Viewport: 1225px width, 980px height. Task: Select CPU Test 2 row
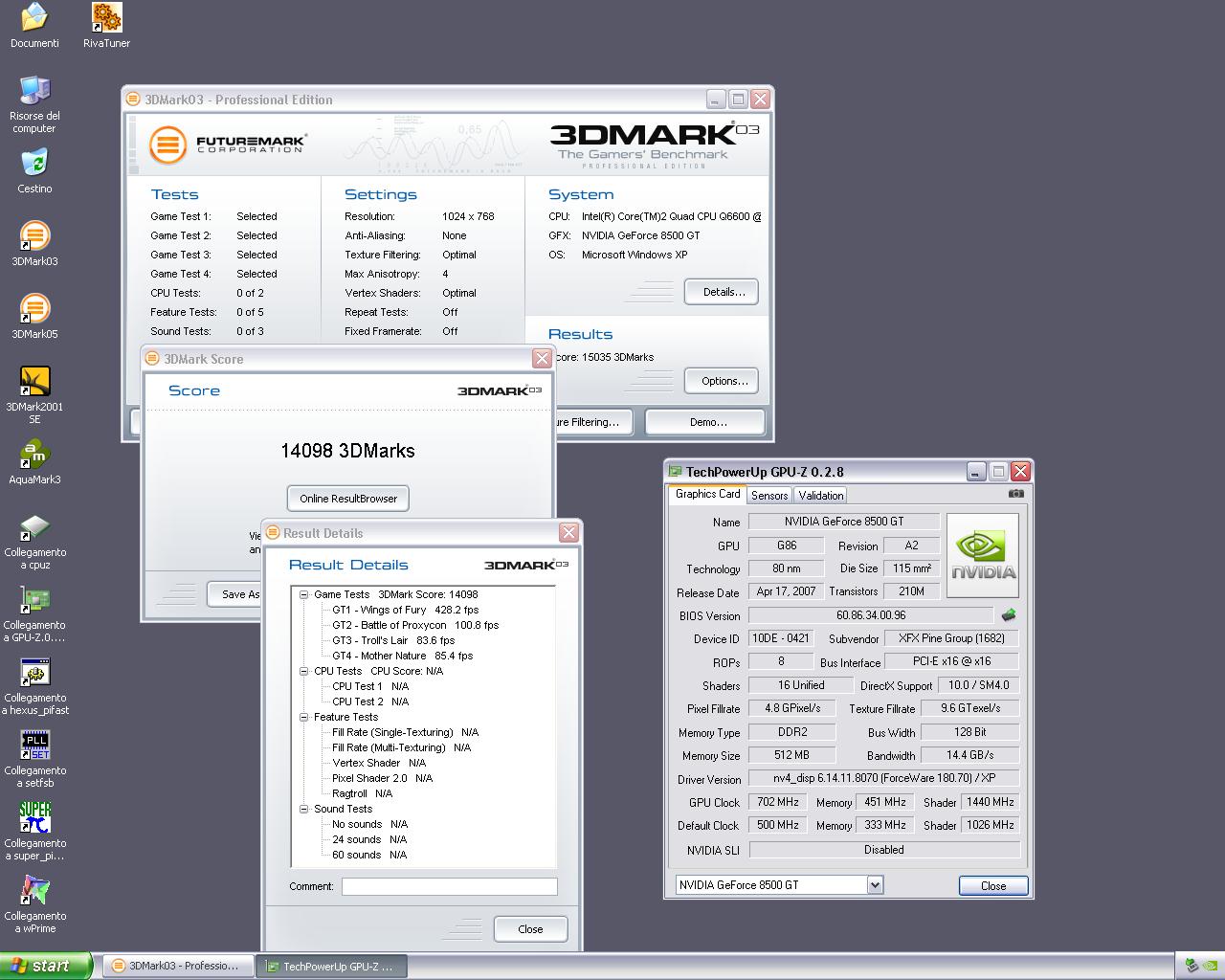370,702
